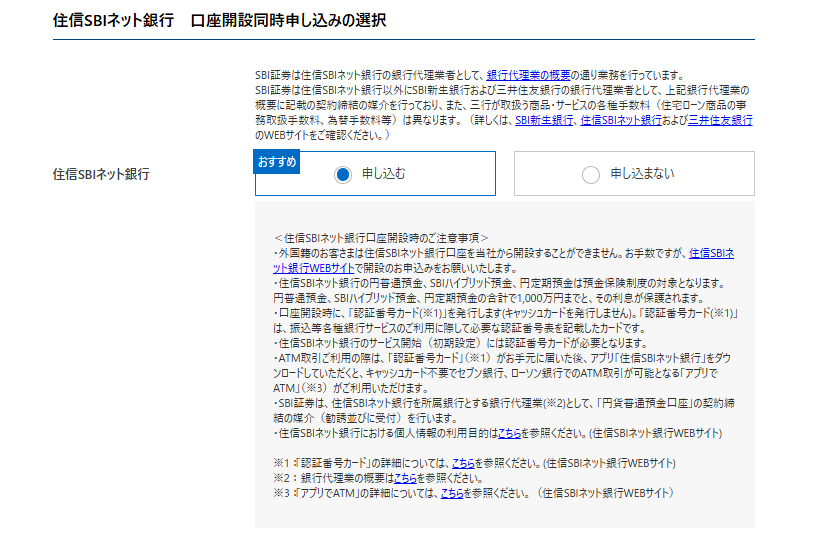This screenshot has width=819, height=546.
Task: Click こちら link in the ※2 銀行代理業の概要 note
Action: pyautogui.click(x=405, y=478)
